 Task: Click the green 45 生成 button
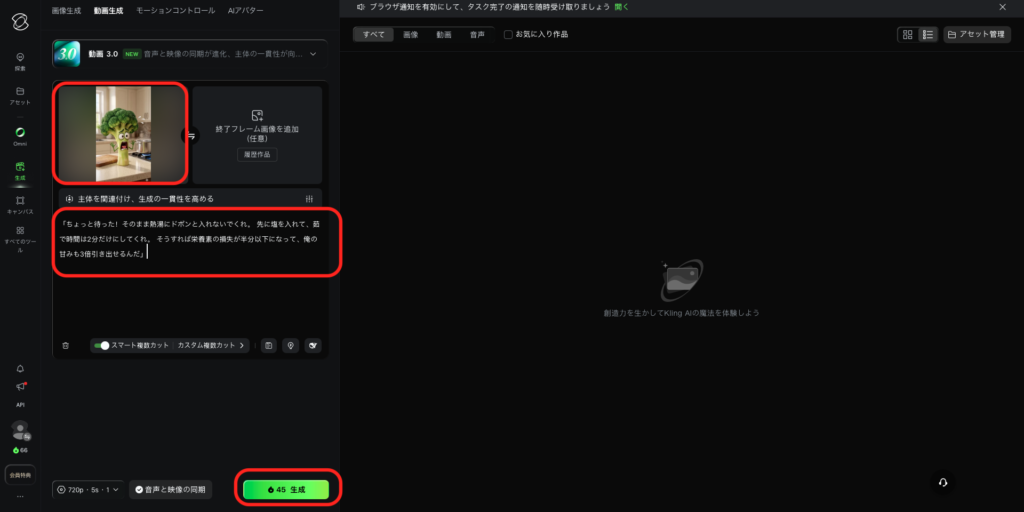286,489
